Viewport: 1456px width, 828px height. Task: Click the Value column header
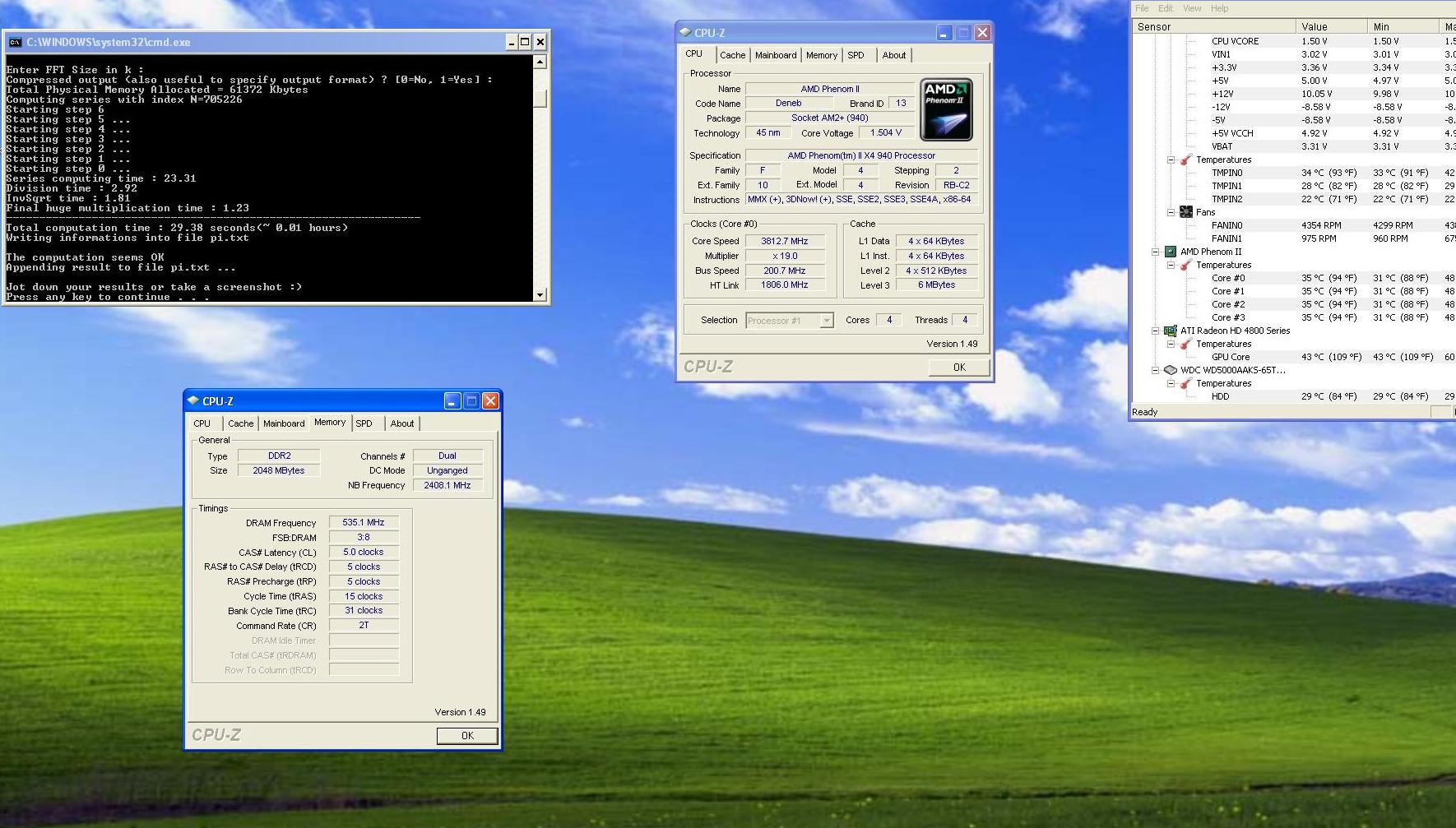pos(1331,27)
